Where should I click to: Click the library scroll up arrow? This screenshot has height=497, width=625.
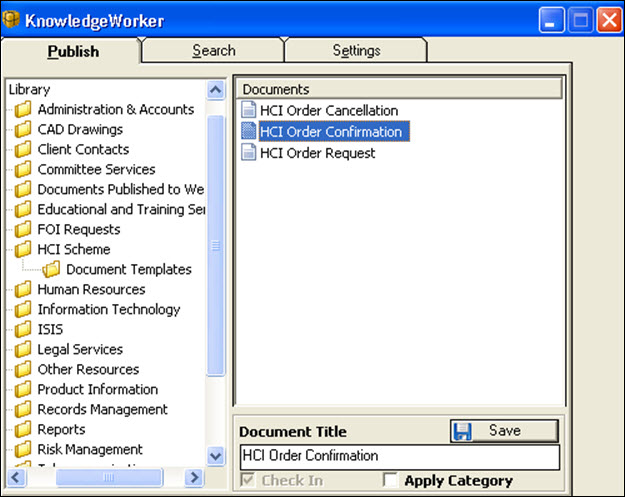pyautogui.click(x=216, y=90)
